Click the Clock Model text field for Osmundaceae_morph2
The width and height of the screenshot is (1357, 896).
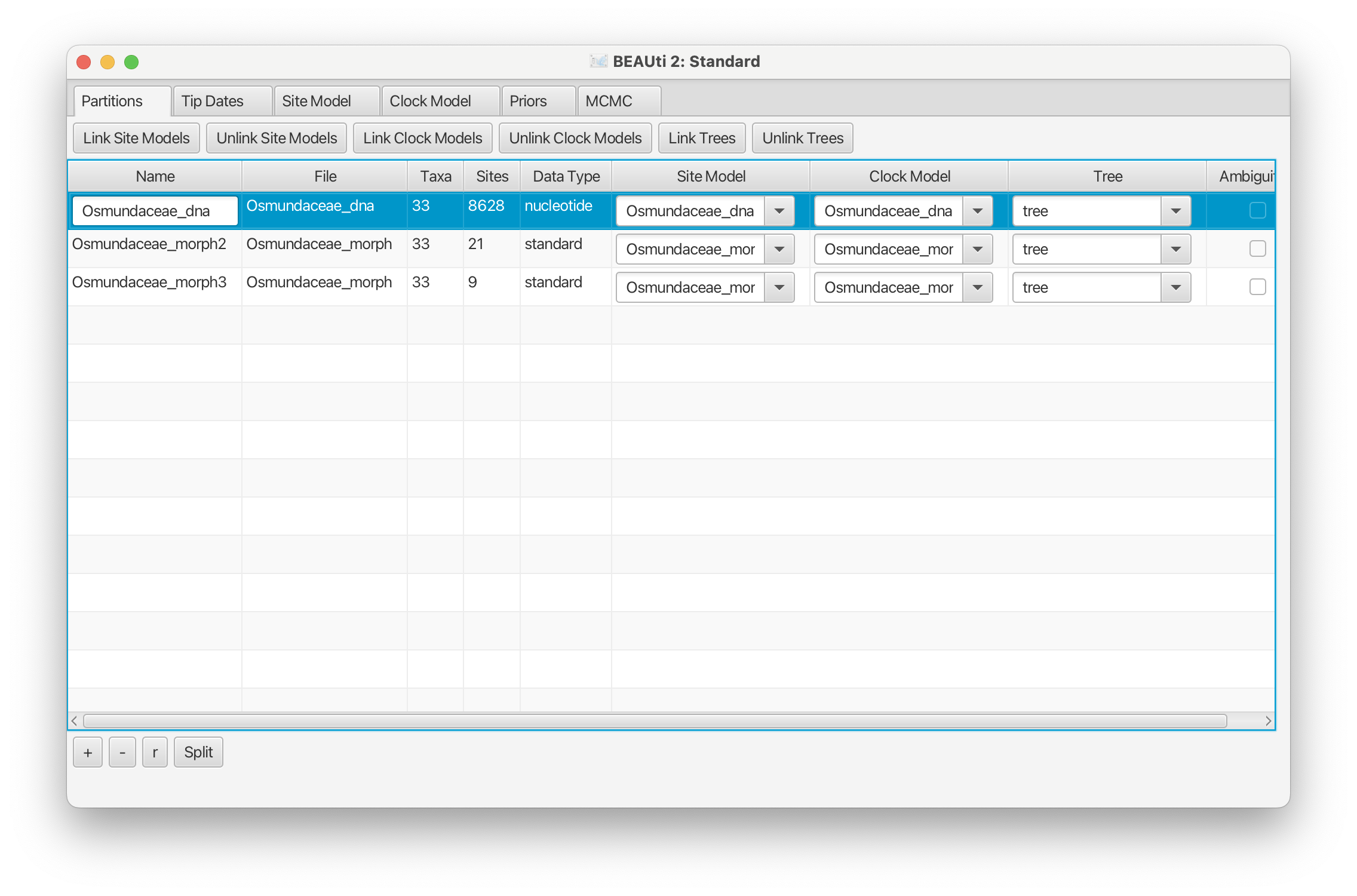pos(889,249)
